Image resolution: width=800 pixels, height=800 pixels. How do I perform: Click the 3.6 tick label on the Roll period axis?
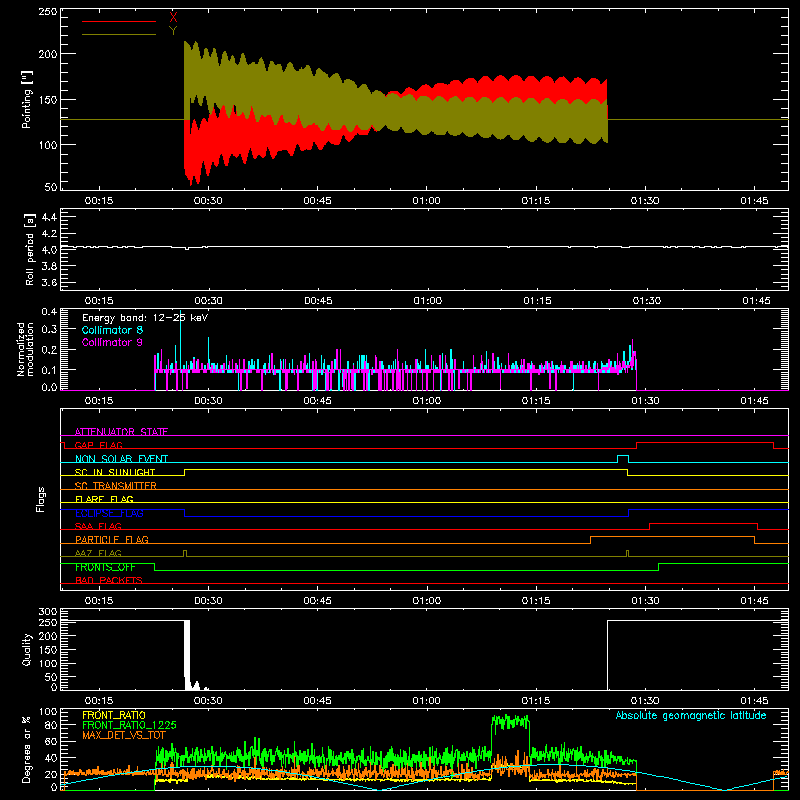click(x=49, y=282)
